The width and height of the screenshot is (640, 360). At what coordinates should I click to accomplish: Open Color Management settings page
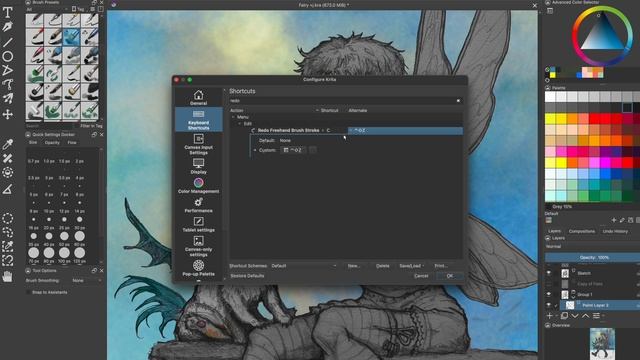(x=198, y=185)
